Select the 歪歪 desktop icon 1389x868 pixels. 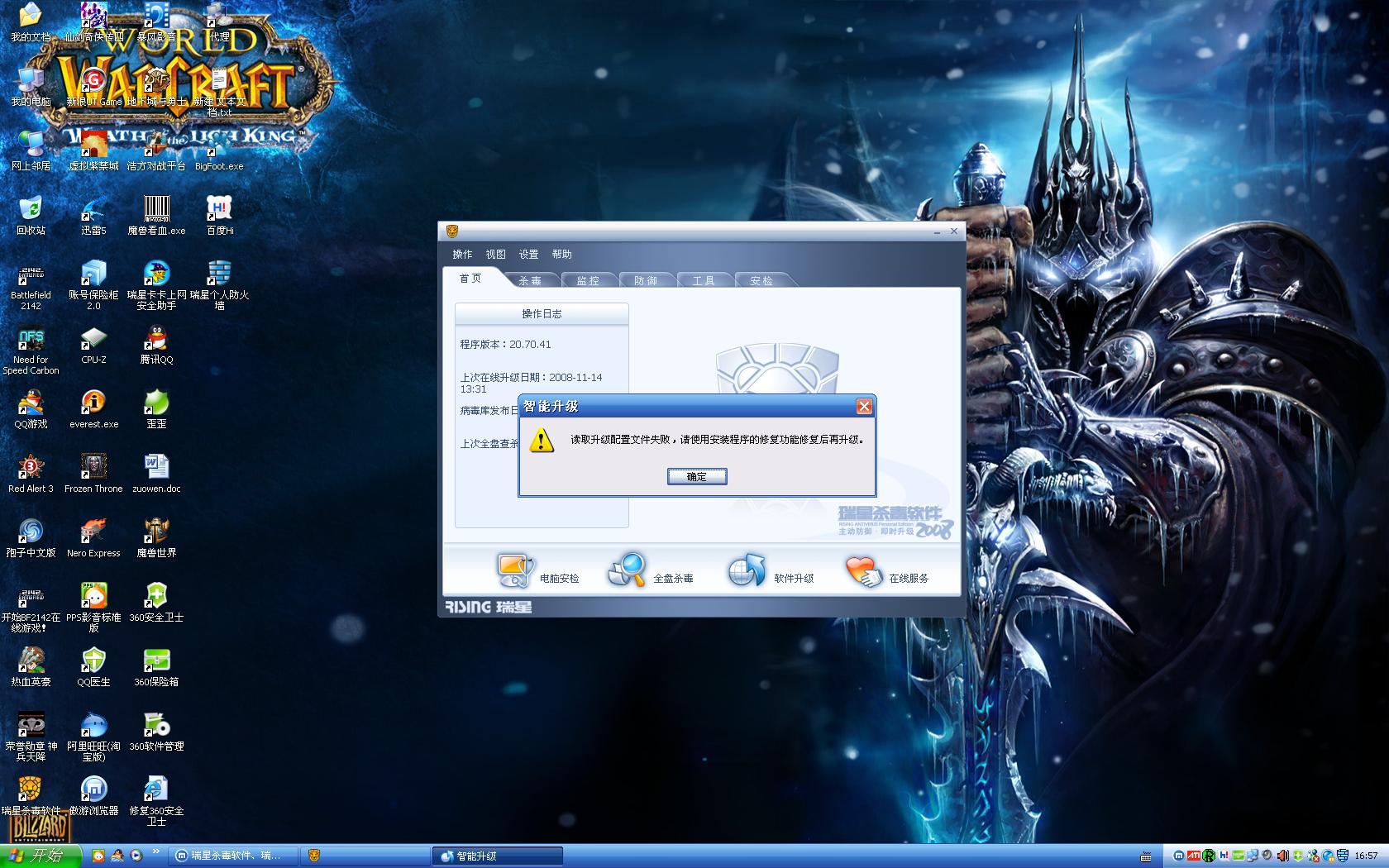pyautogui.click(x=156, y=409)
